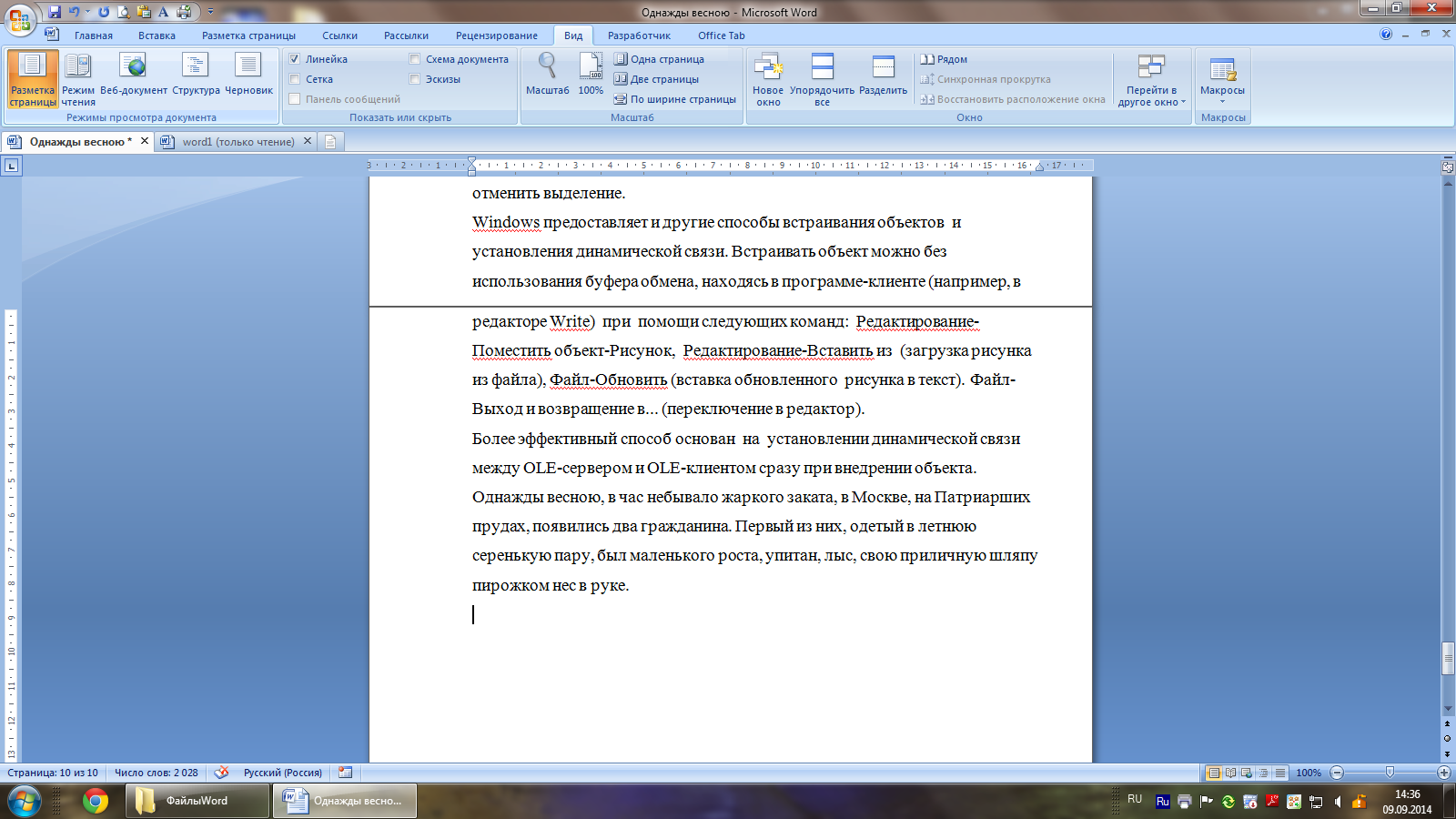The image size is (1456, 819).
Task: Click the zoom slider handle
Action: 1390,773
